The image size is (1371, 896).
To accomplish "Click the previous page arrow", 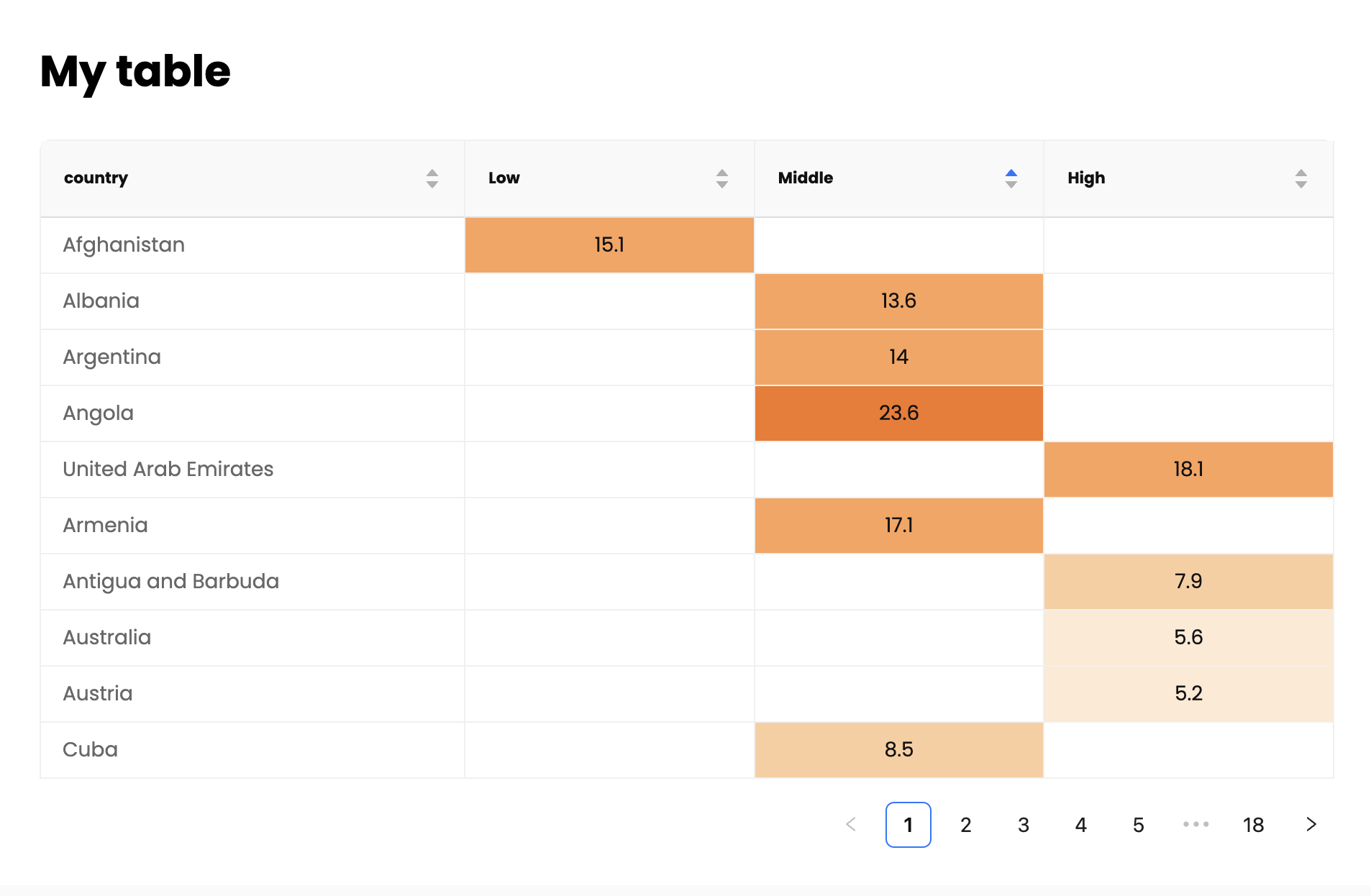I will [851, 825].
